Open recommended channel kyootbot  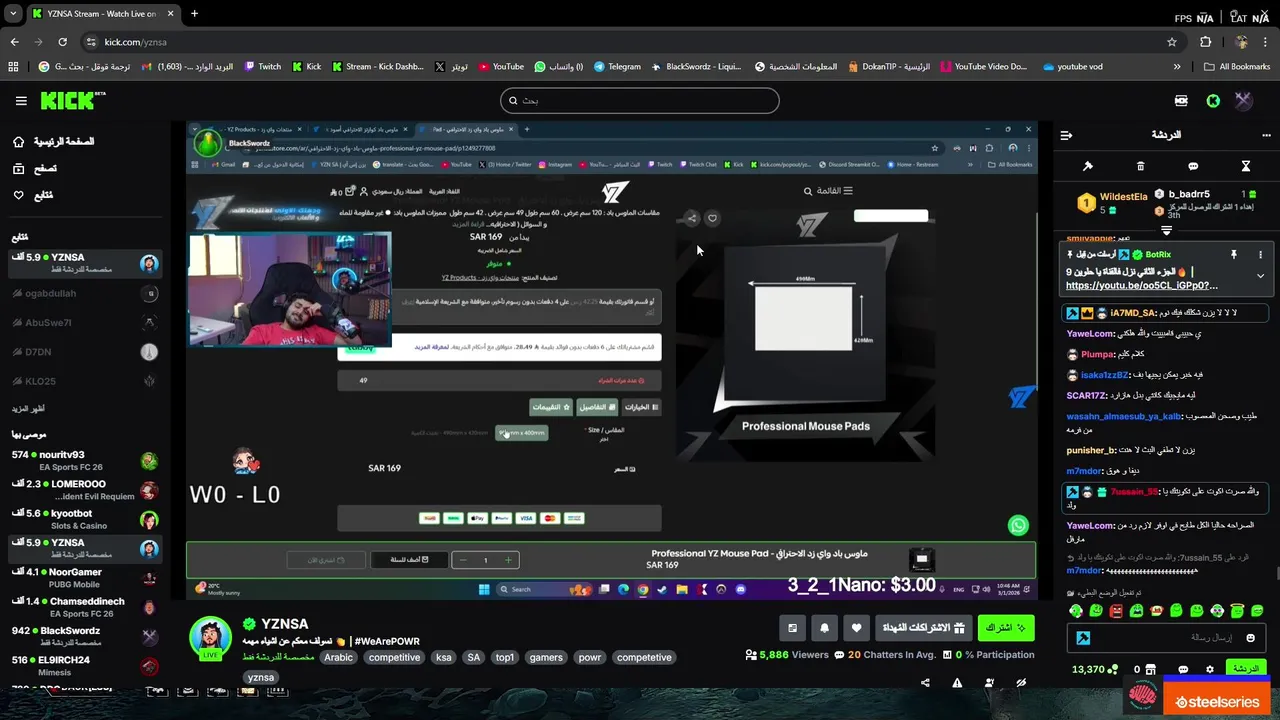point(84,519)
